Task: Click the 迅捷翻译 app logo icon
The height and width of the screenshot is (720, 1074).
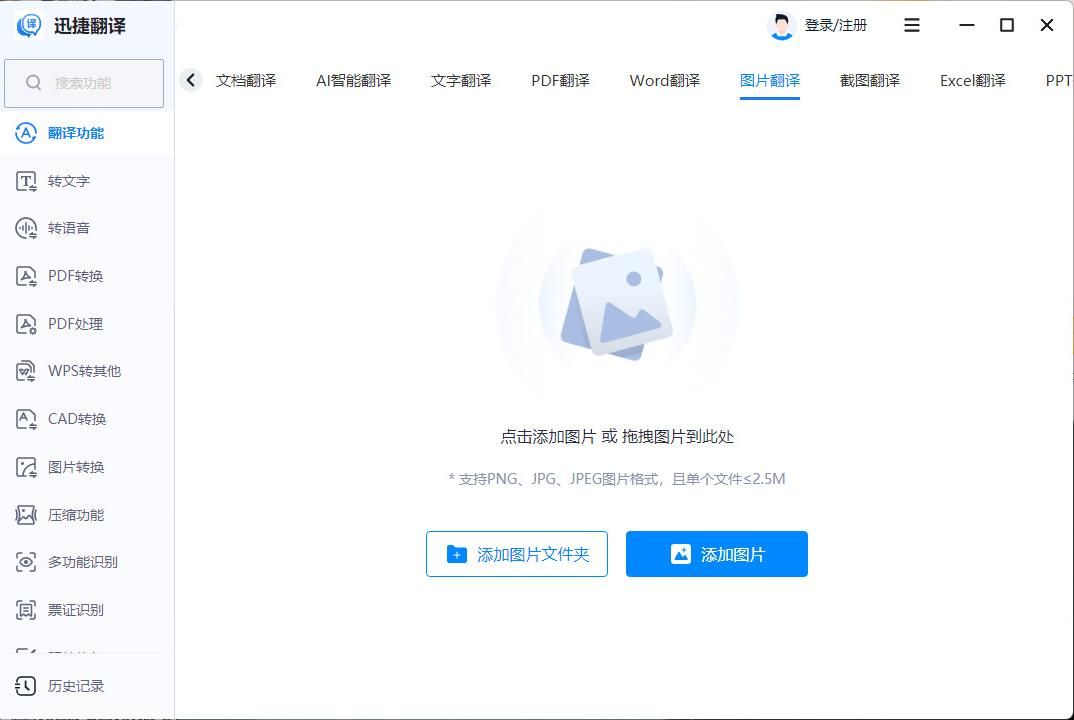Action: pyautogui.click(x=29, y=25)
